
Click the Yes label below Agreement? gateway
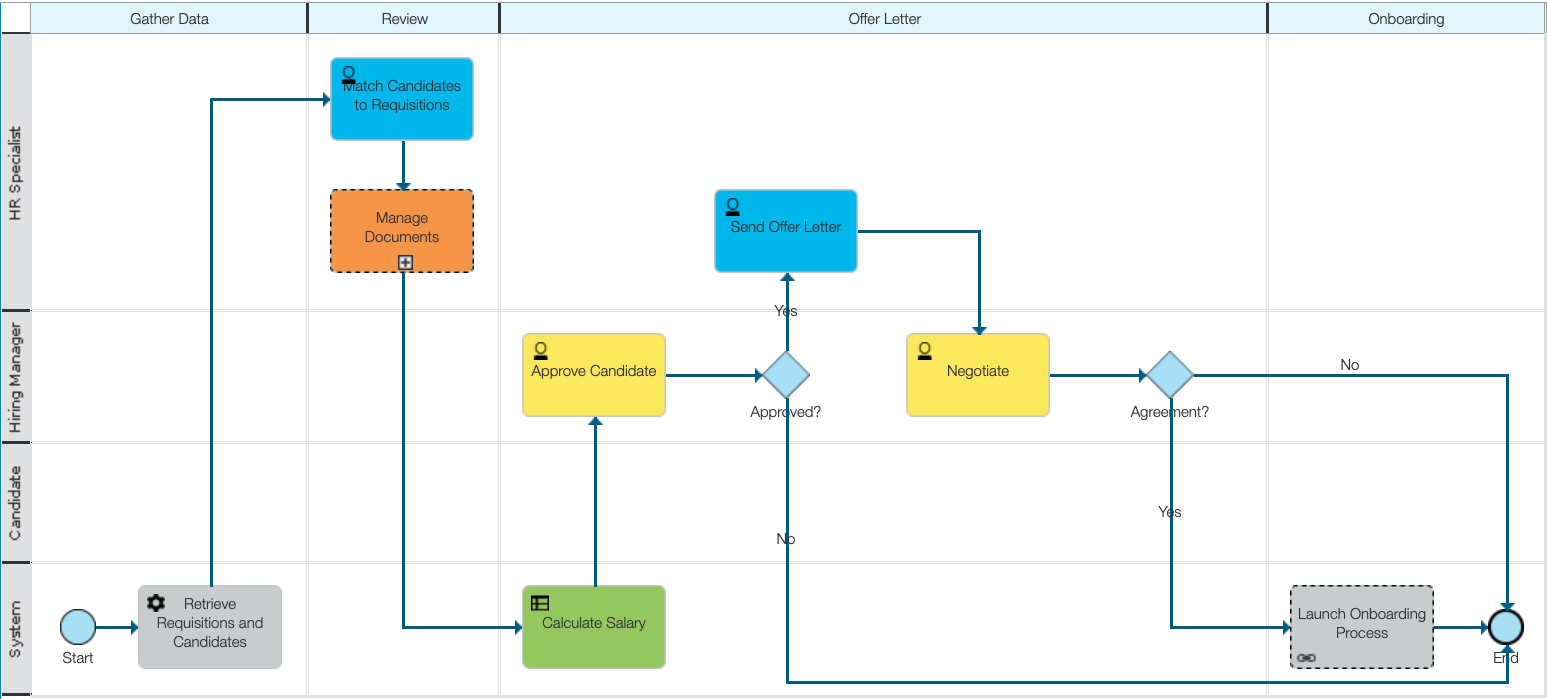coord(1170,512)
